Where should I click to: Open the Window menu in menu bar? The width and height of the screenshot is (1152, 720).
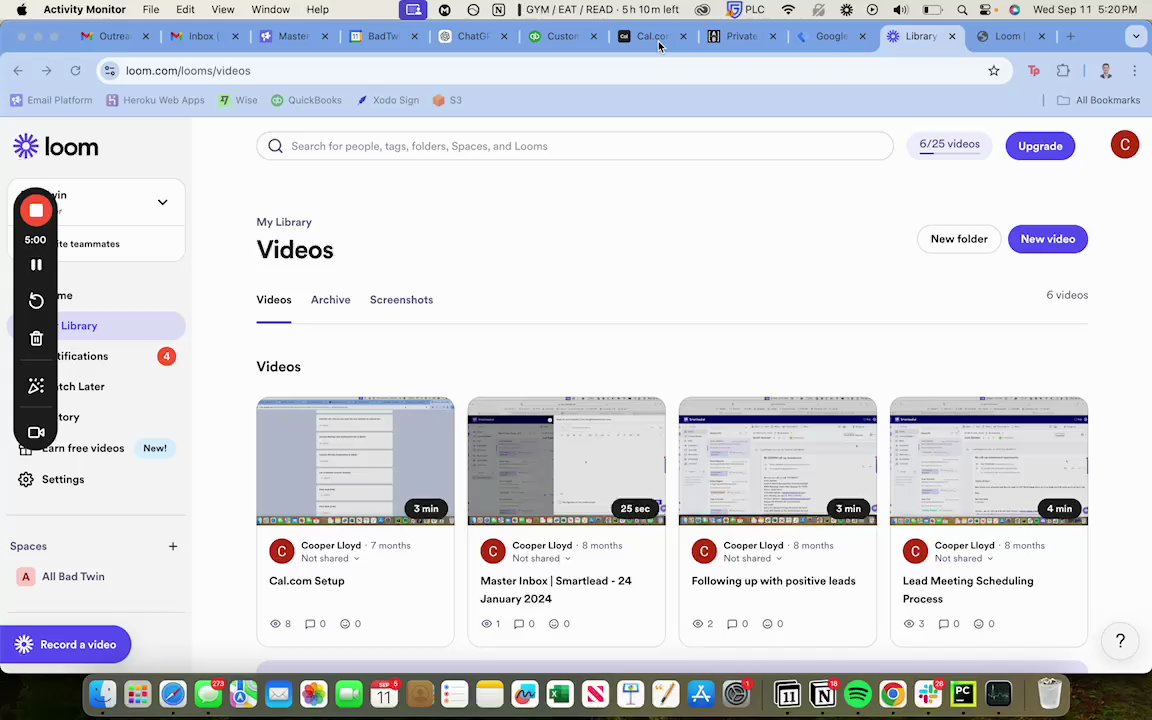coord(270,10)
